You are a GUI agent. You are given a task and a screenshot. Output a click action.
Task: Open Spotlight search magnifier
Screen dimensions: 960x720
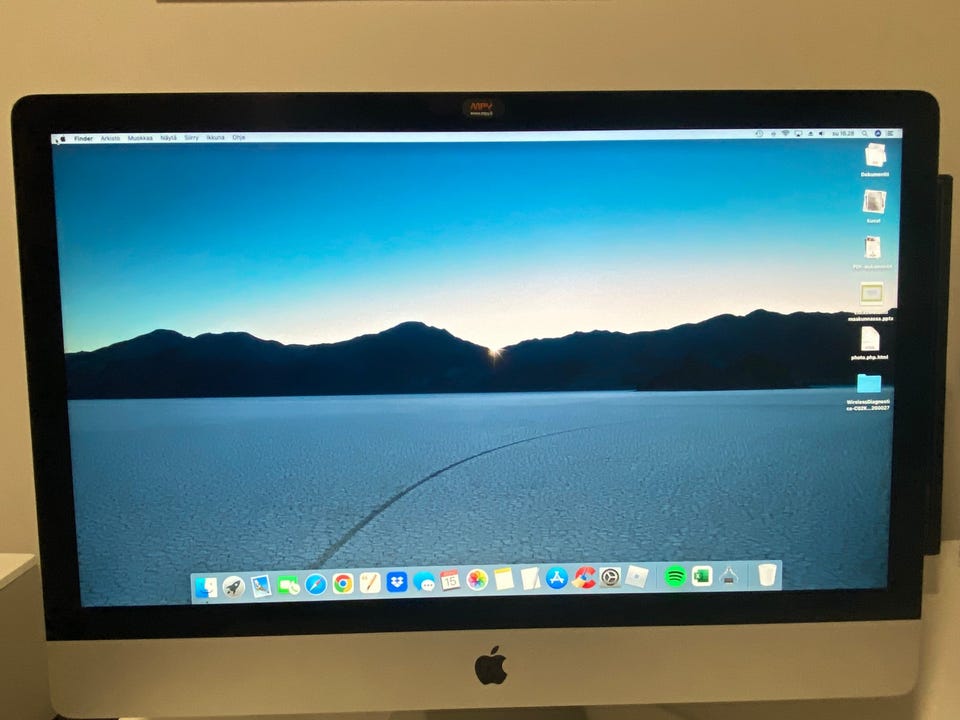[864, 133]
